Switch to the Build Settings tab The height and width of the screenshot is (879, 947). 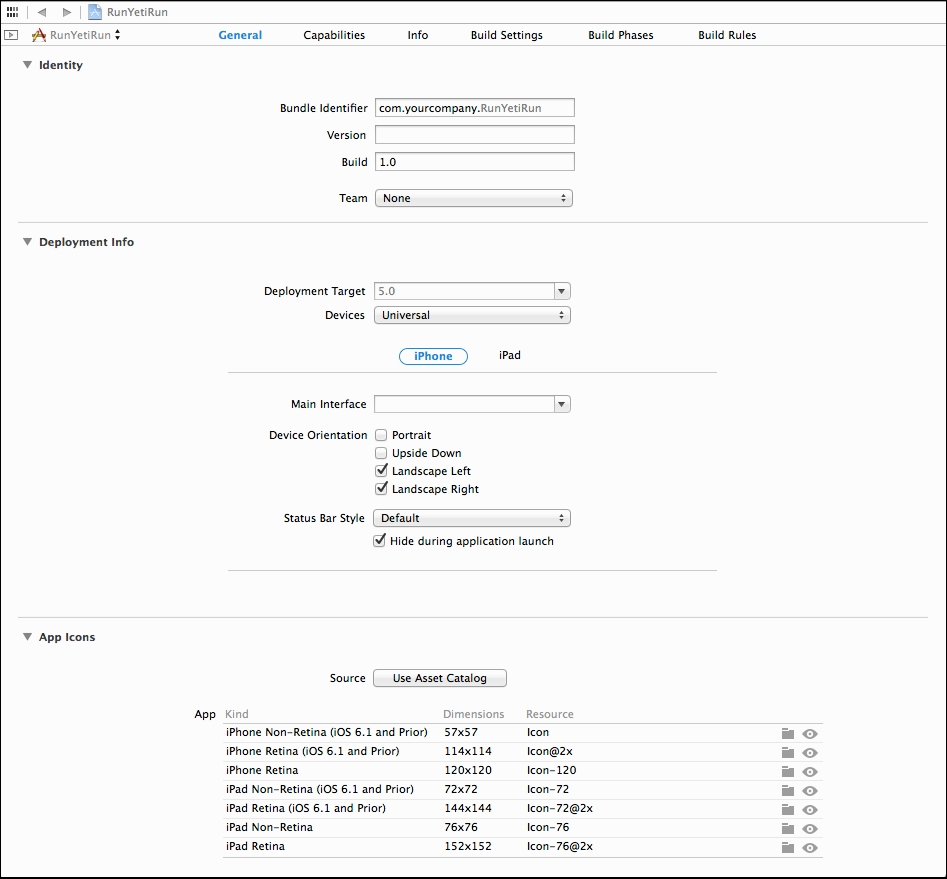click(507, 35)
